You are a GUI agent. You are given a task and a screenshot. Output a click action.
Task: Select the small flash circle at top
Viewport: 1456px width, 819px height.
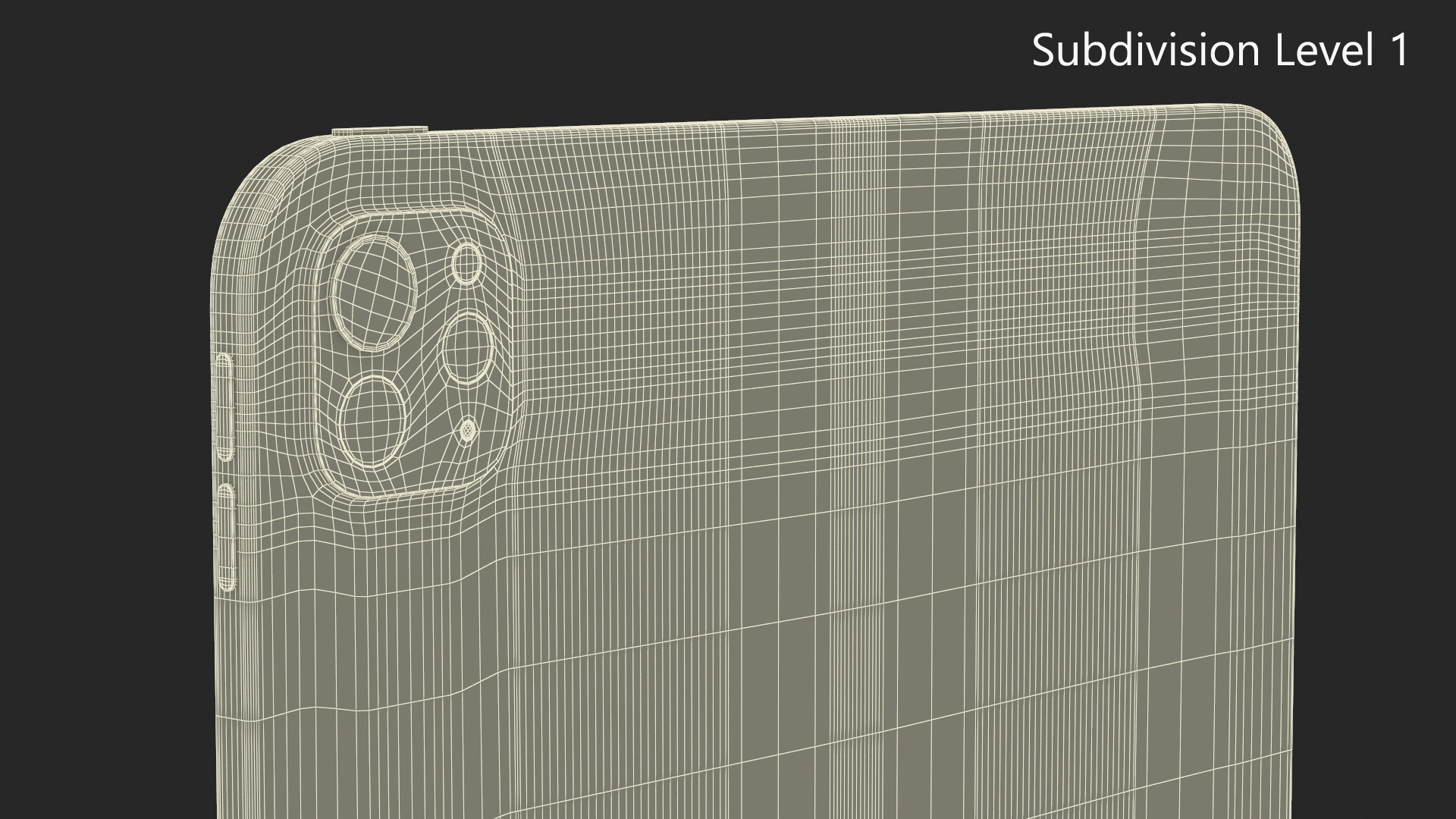(x=467, y=264)
